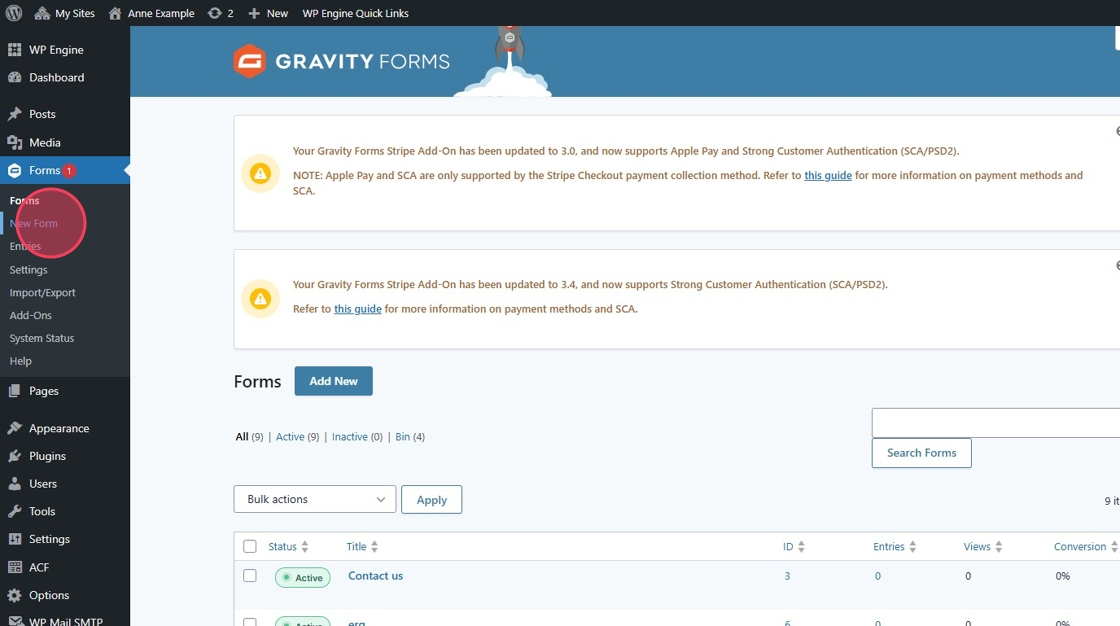Sort forms by Conversion column
This screenshot has height=626, width=1120.
point(1086,547)
